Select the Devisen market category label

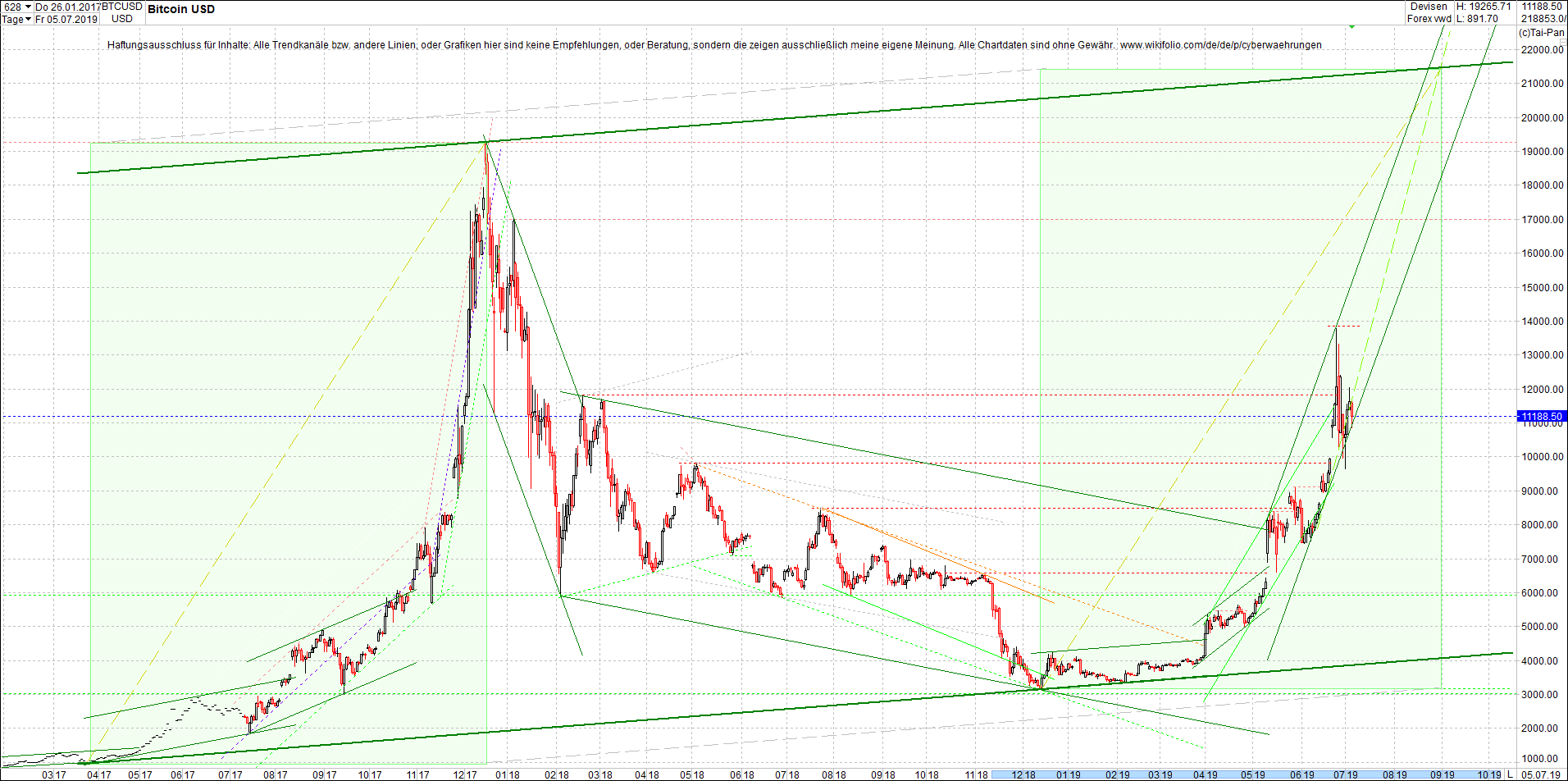[x=1429, y=6]
